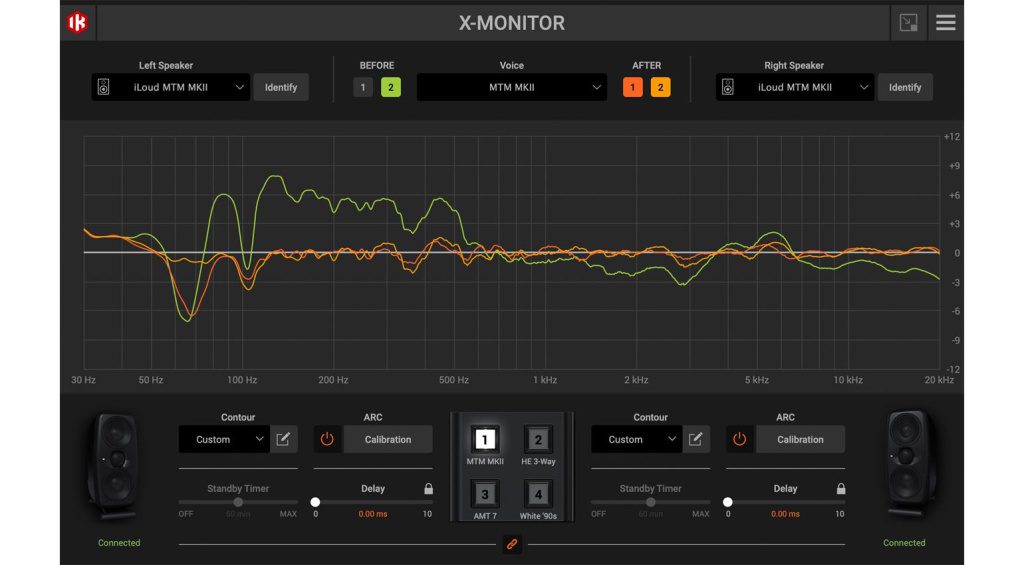Click the left Delay lock icon
The image size is (1024, 565).
pos(428,489)
